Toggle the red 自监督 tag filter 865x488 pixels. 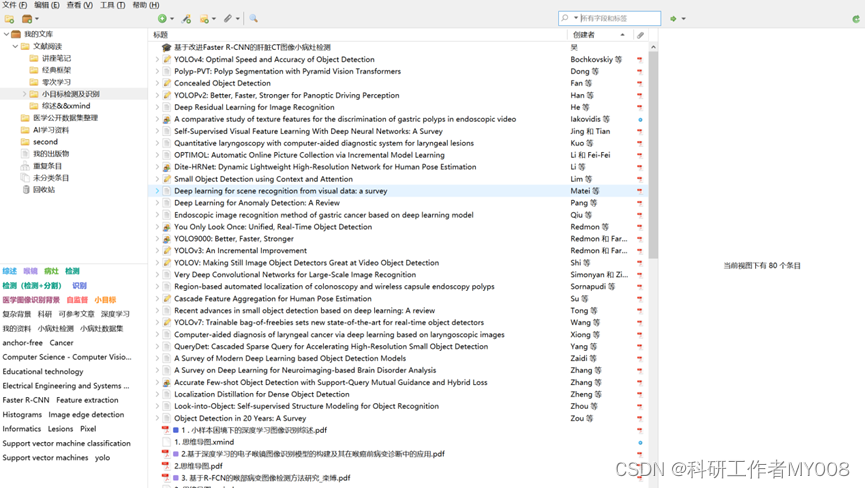[x=77, y=300]
